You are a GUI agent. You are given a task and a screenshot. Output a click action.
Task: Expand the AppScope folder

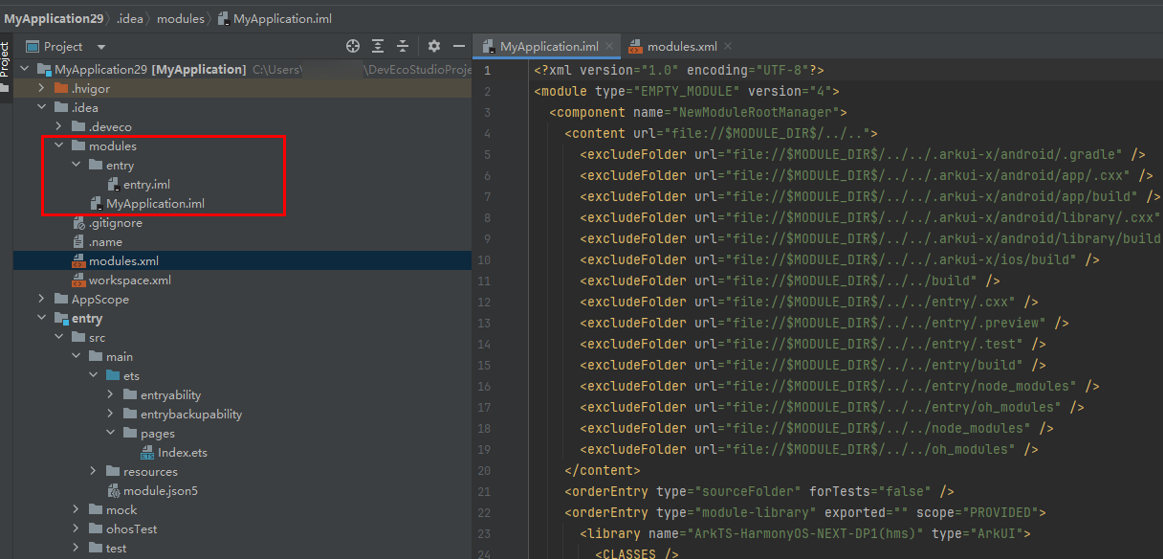42,300
